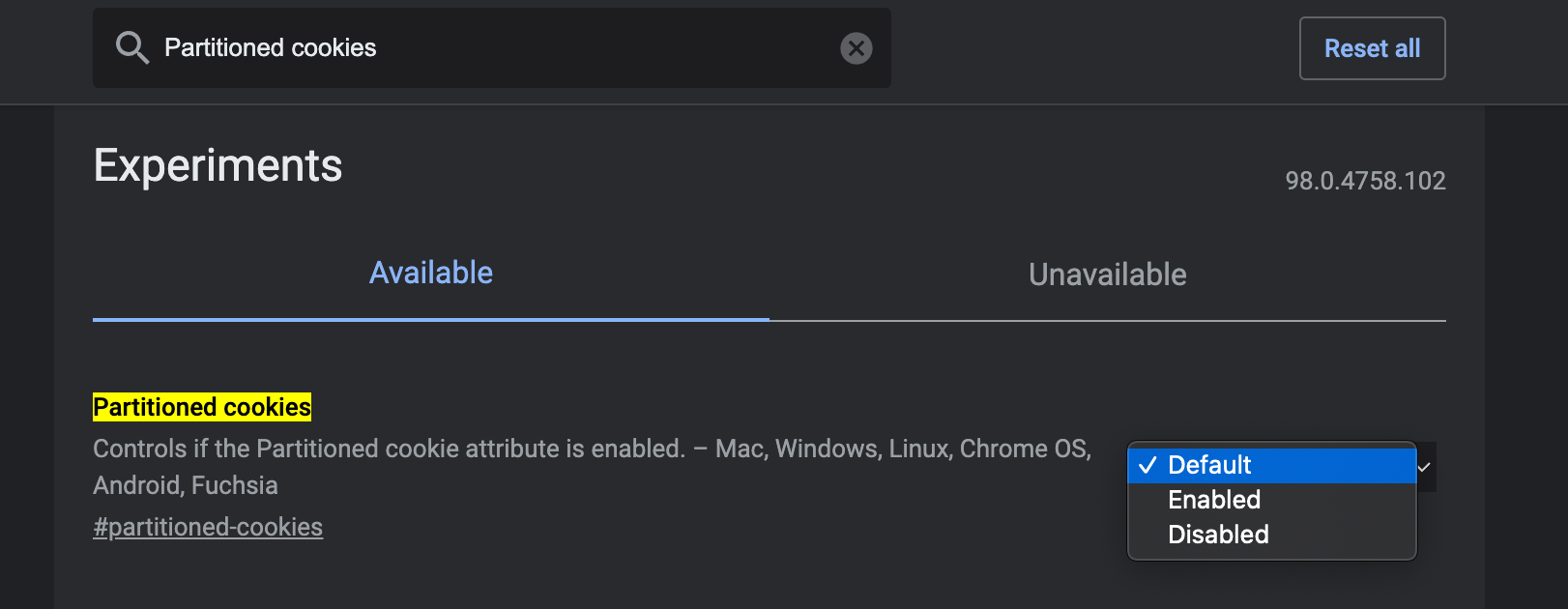Set Partitioned cookies to Disabled
The image size is (1568, 609).
[x=1218, y=535]
